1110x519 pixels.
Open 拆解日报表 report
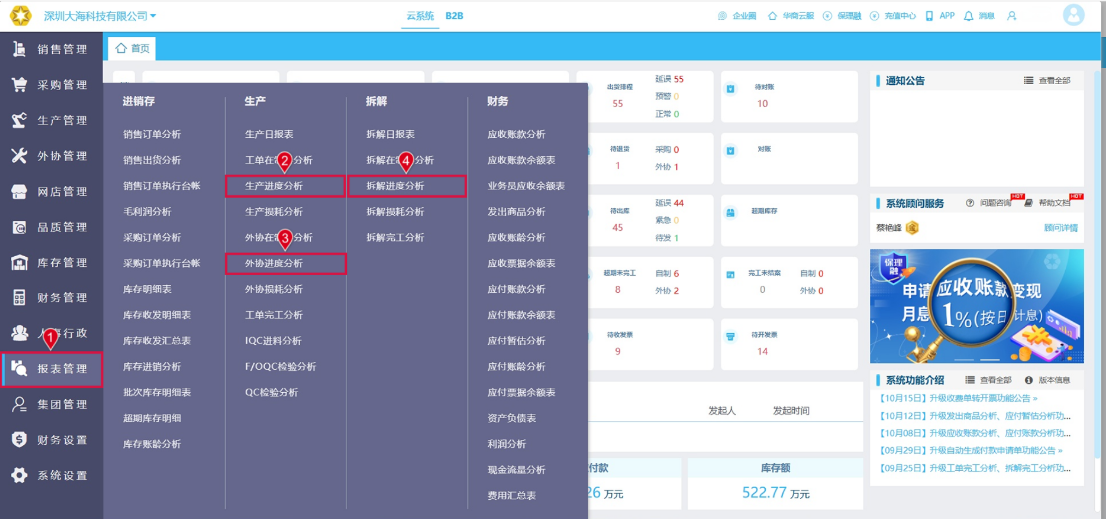pyautogui.click(x=391, y=134)
